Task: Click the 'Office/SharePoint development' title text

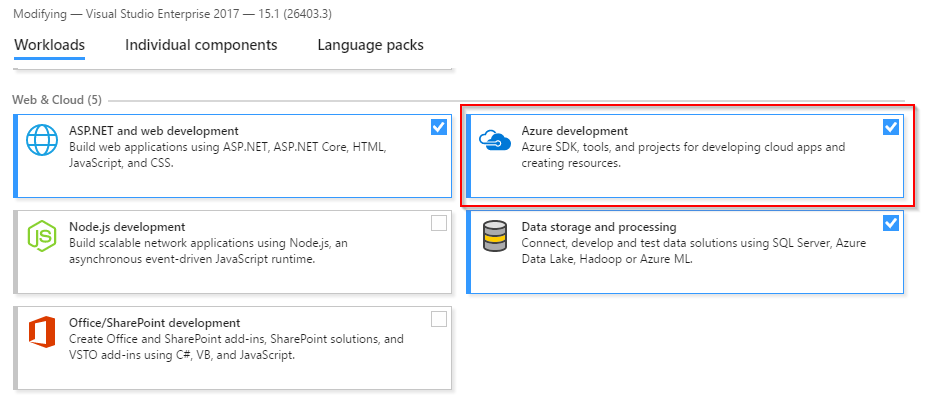Action: click(155, 323)
